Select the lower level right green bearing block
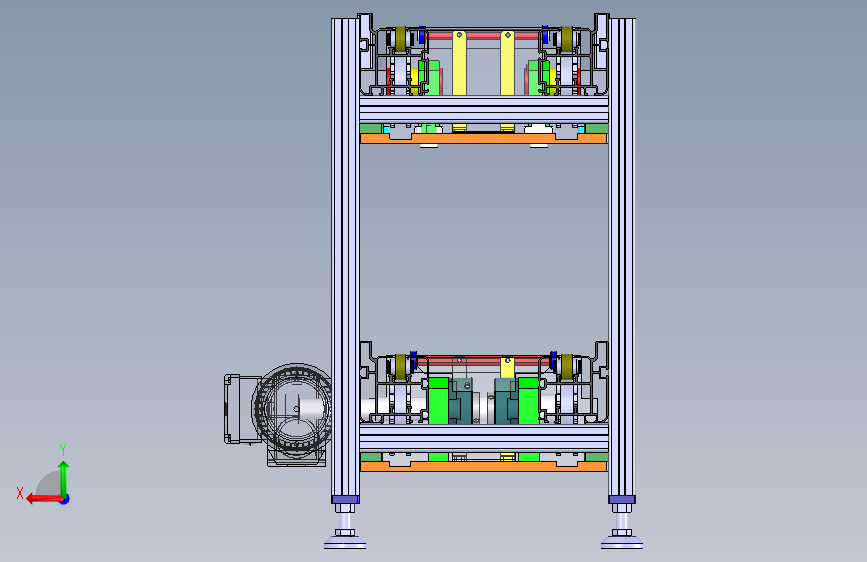Image resolution: width=867 pixels, height=562 pixels. pos(529,400)
